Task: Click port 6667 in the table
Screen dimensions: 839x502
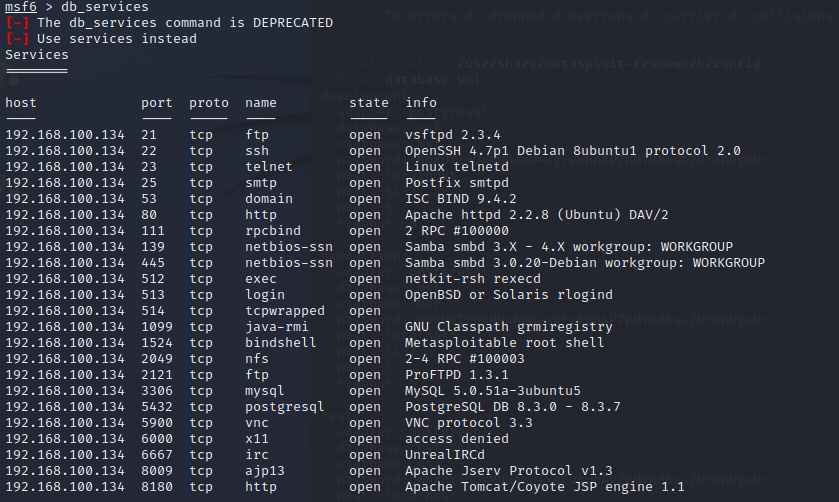Action: [x=157, y=455]
